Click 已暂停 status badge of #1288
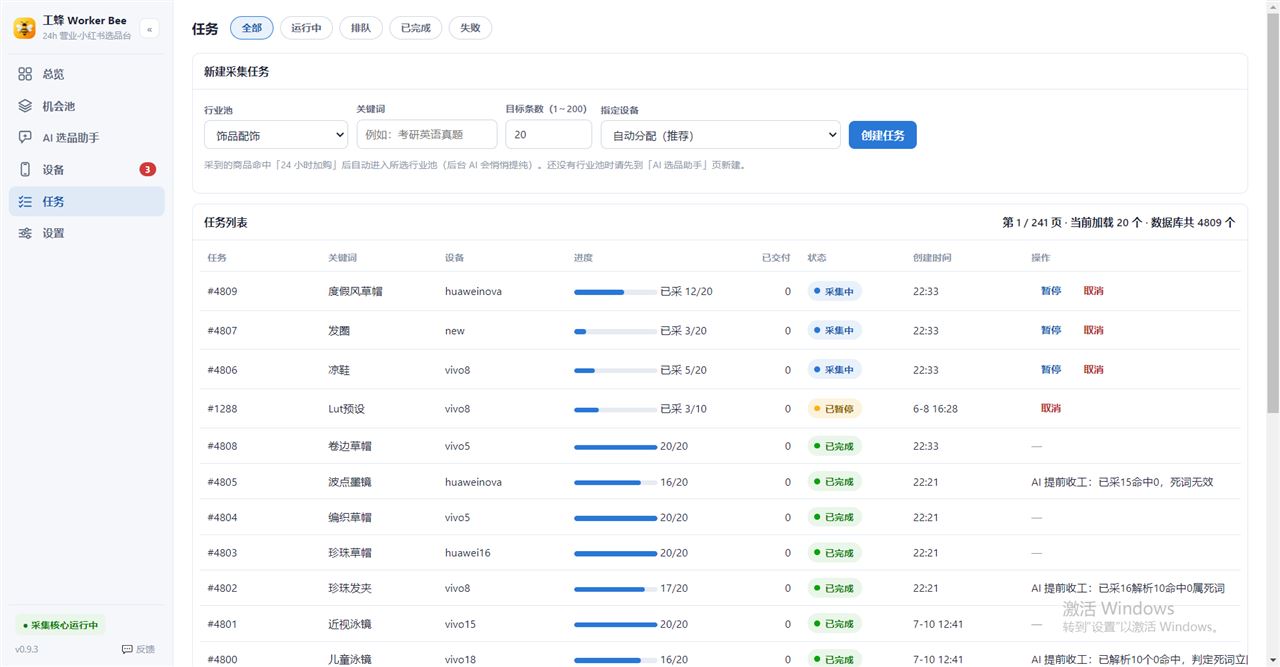 [834, 408]
